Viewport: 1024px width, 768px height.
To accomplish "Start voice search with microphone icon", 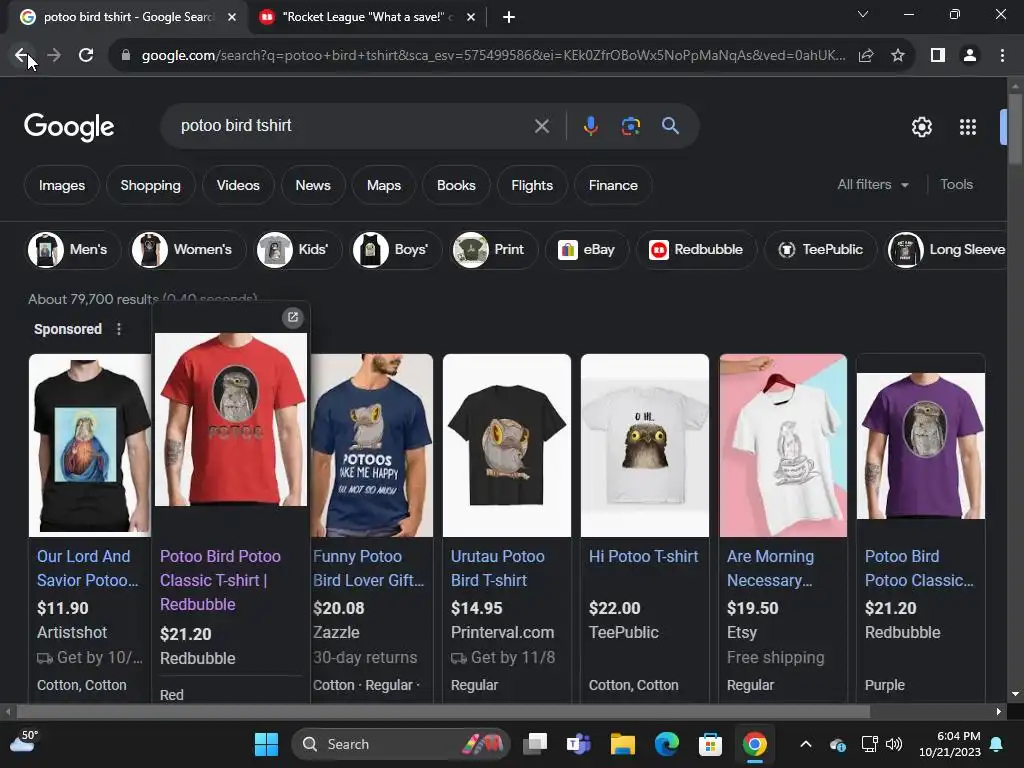I will (590, 126).
